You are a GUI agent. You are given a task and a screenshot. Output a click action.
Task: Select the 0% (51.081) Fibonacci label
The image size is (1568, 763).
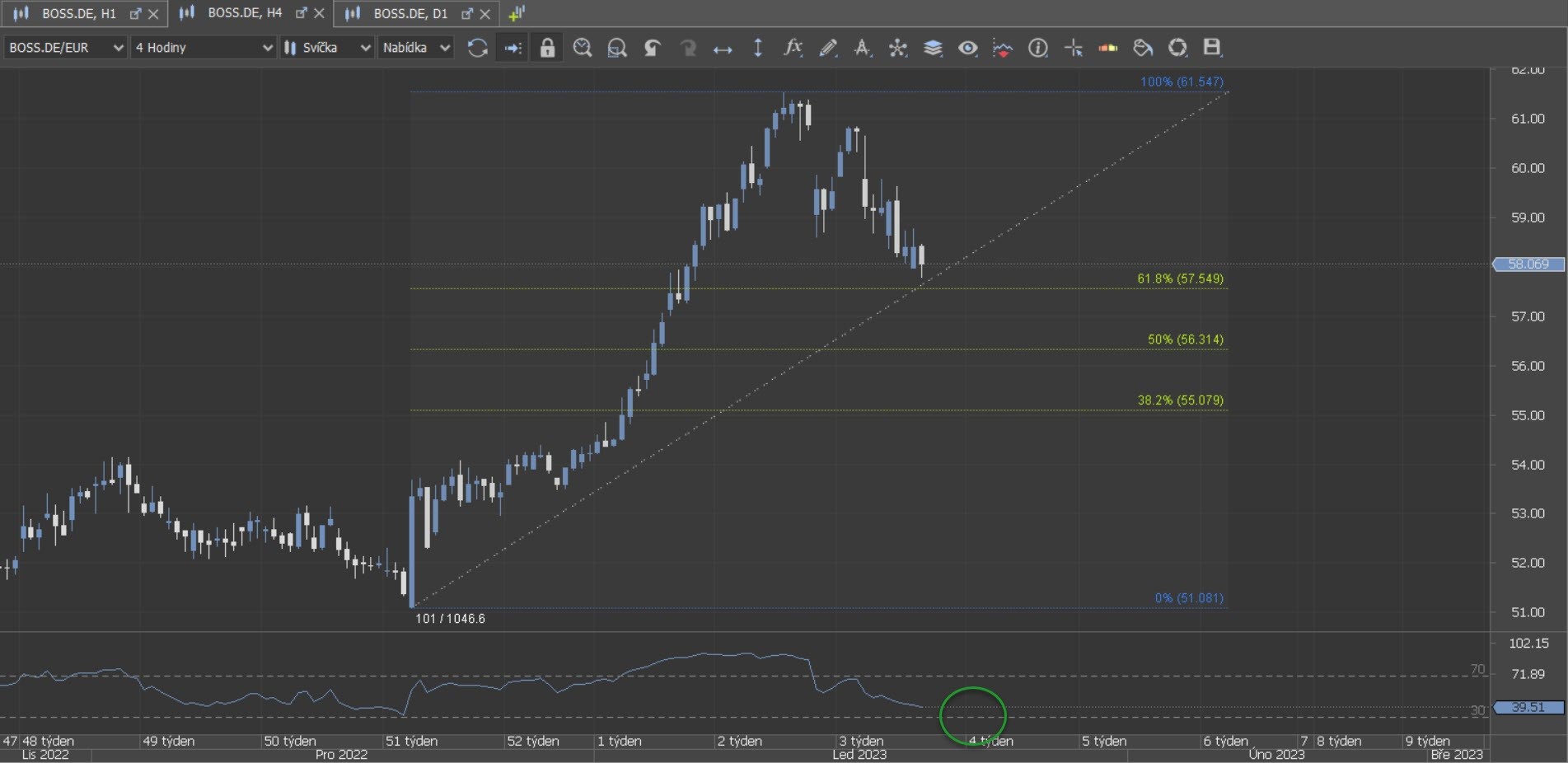coord(1189,598)
